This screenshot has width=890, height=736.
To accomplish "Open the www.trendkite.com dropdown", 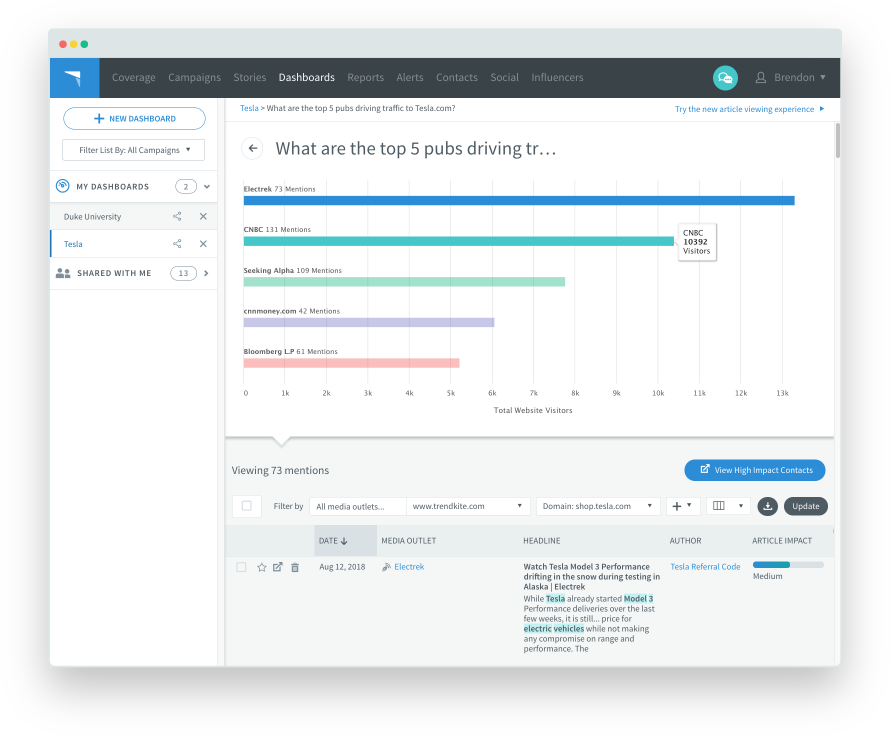I will coord(468,506).
